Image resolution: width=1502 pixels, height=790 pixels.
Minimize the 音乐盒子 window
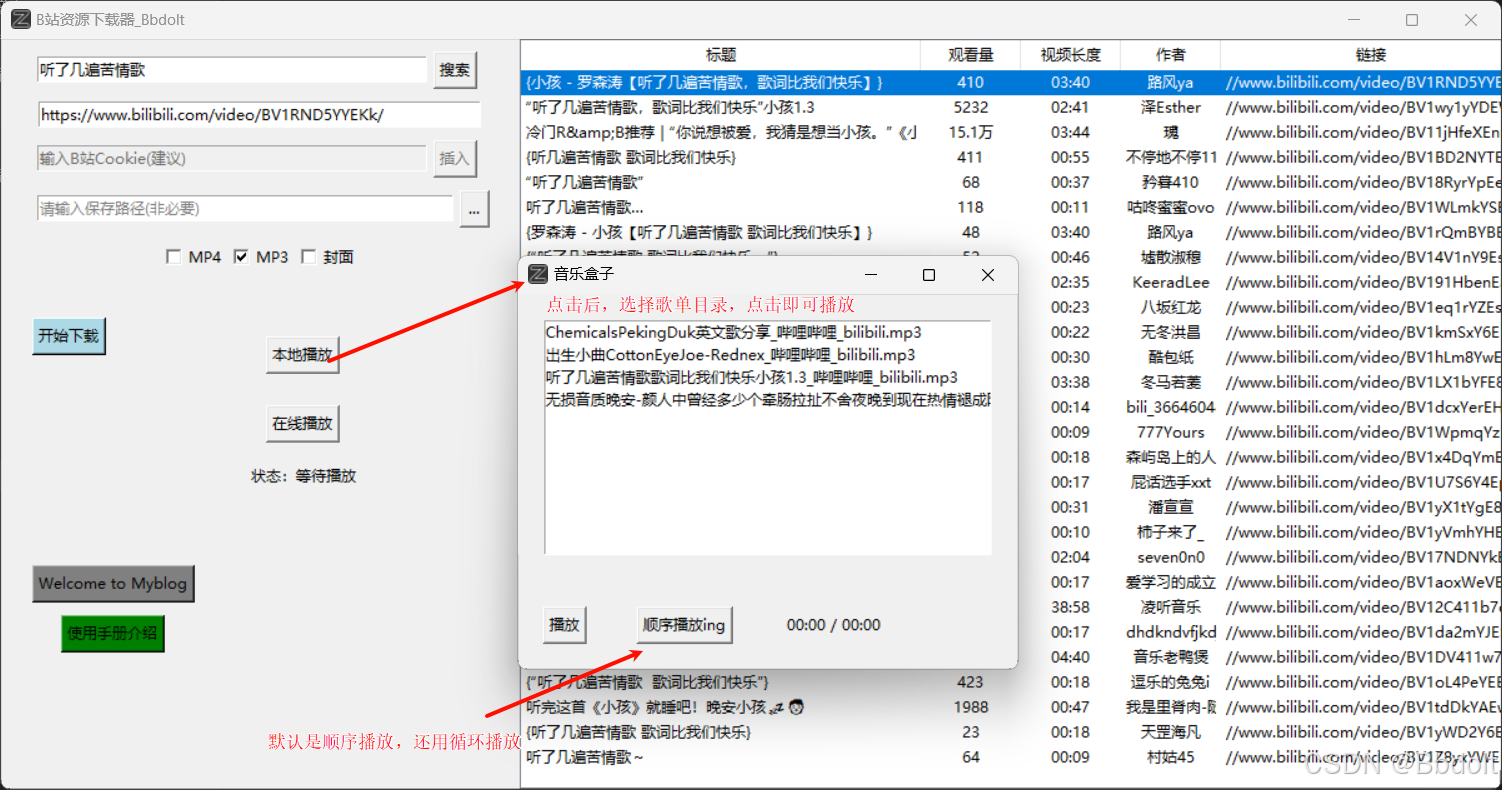tap(871, 275)
